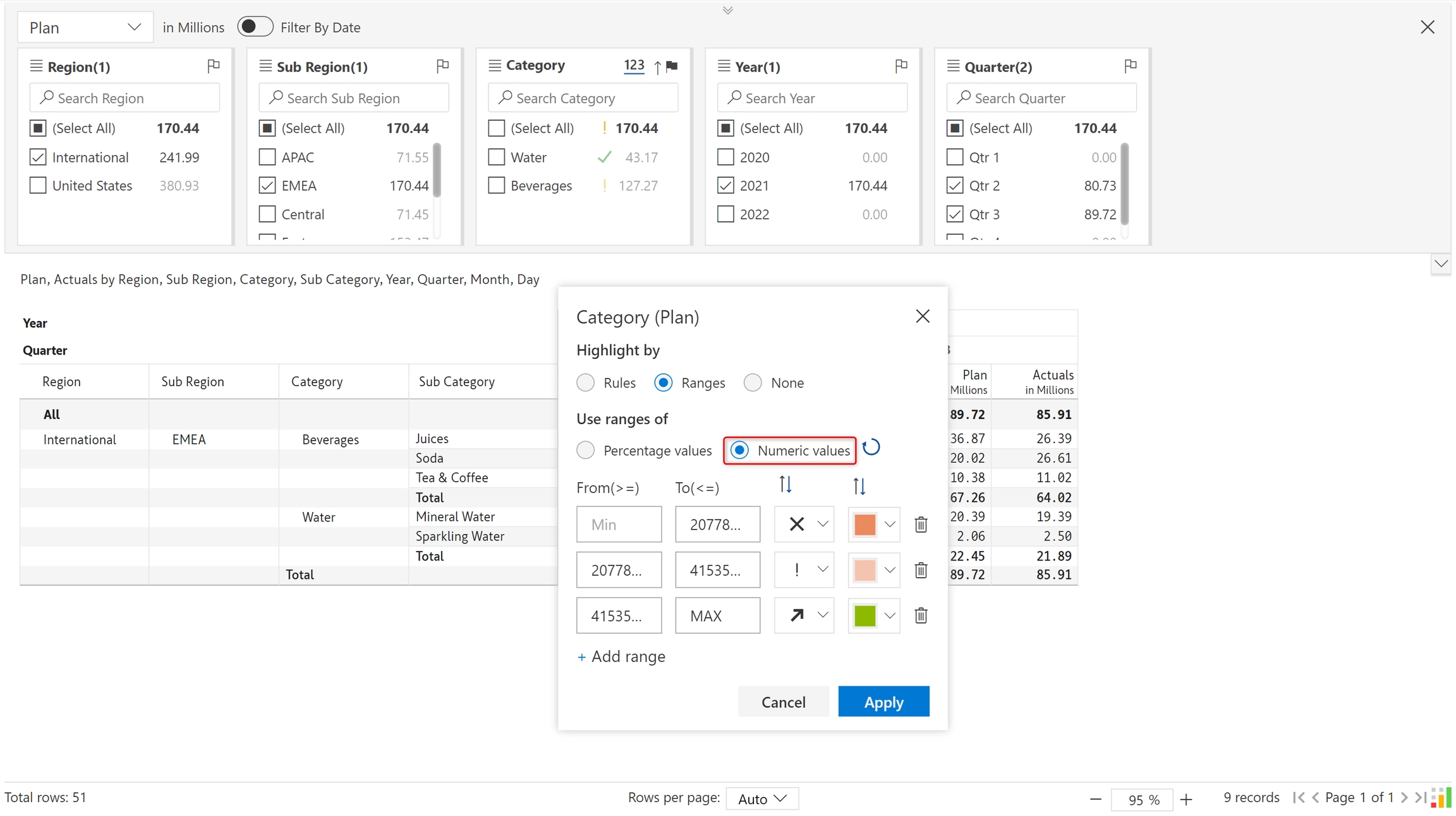Click the reset ranges refresh icon
The width and height of the screenshot is (1456, 816).
pyautogui.click(x=871, y=448)
